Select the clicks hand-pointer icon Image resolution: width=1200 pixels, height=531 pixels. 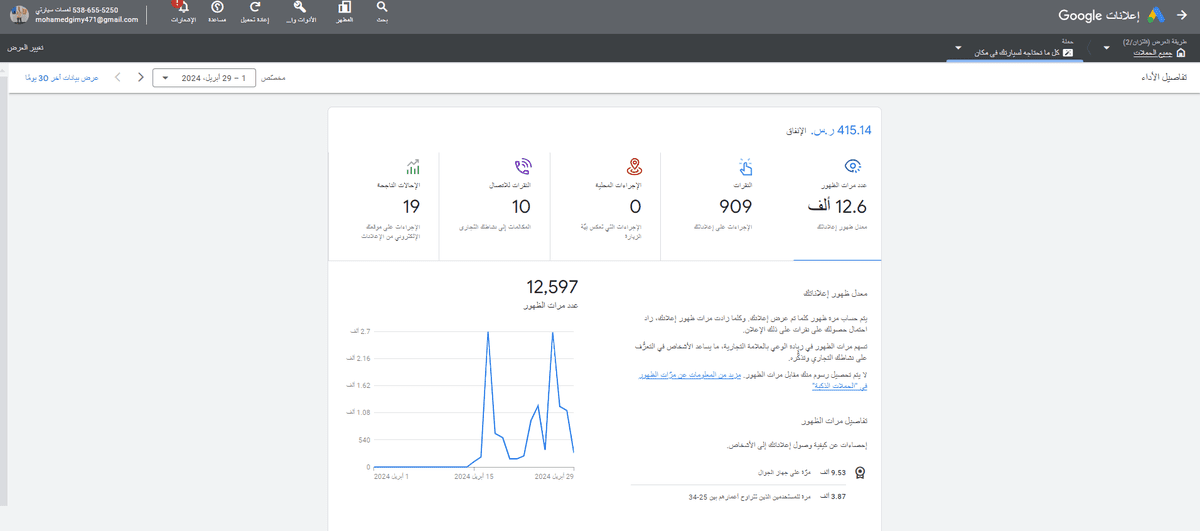(x=745, y=166)
